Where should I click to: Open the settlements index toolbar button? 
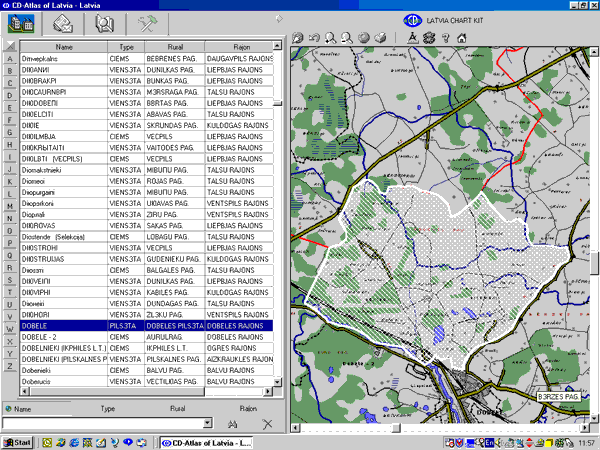click(21, 24)
